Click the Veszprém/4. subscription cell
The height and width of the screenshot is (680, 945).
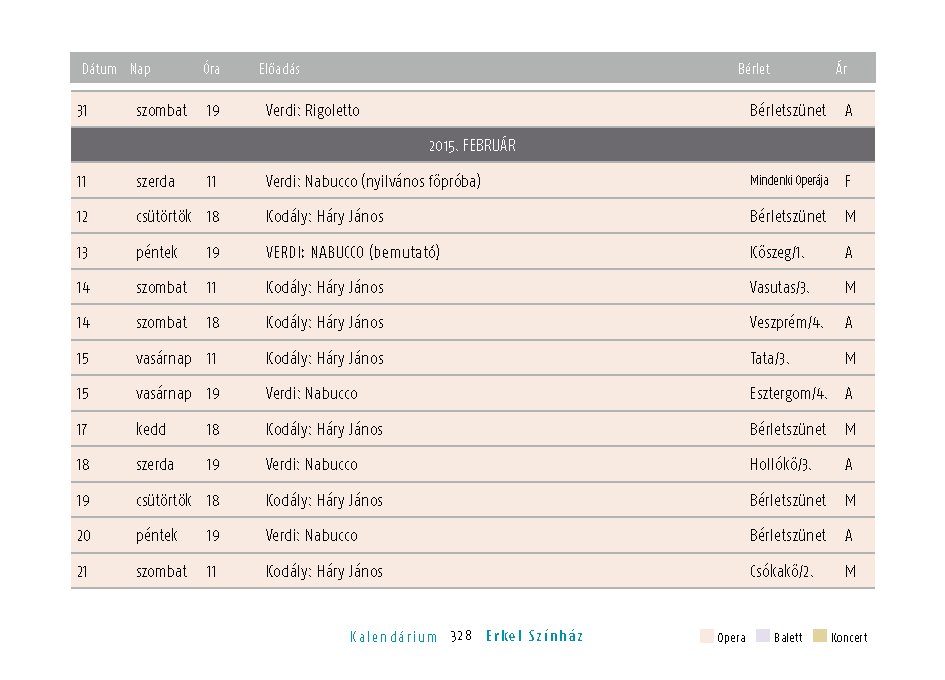[x=786, y=323]
